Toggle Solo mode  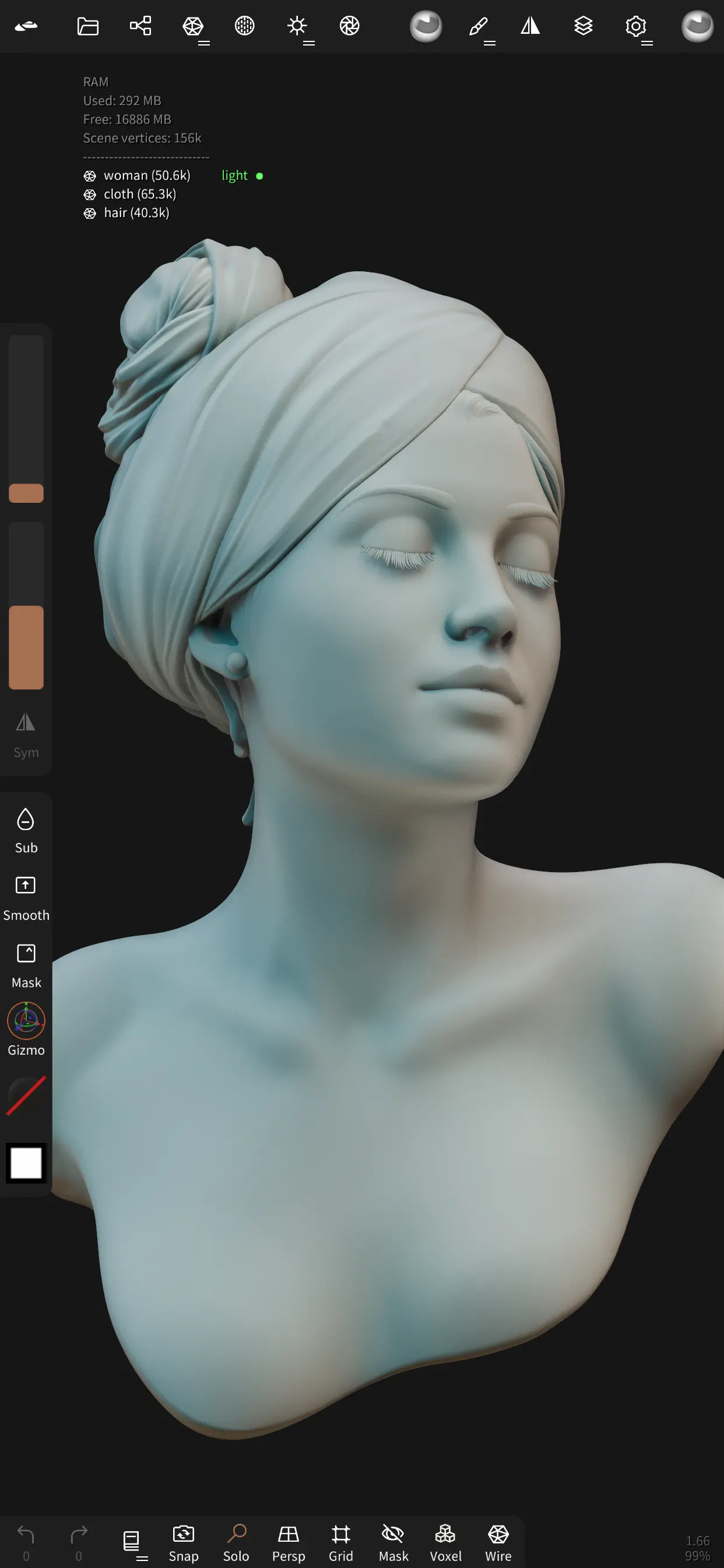236,1543
